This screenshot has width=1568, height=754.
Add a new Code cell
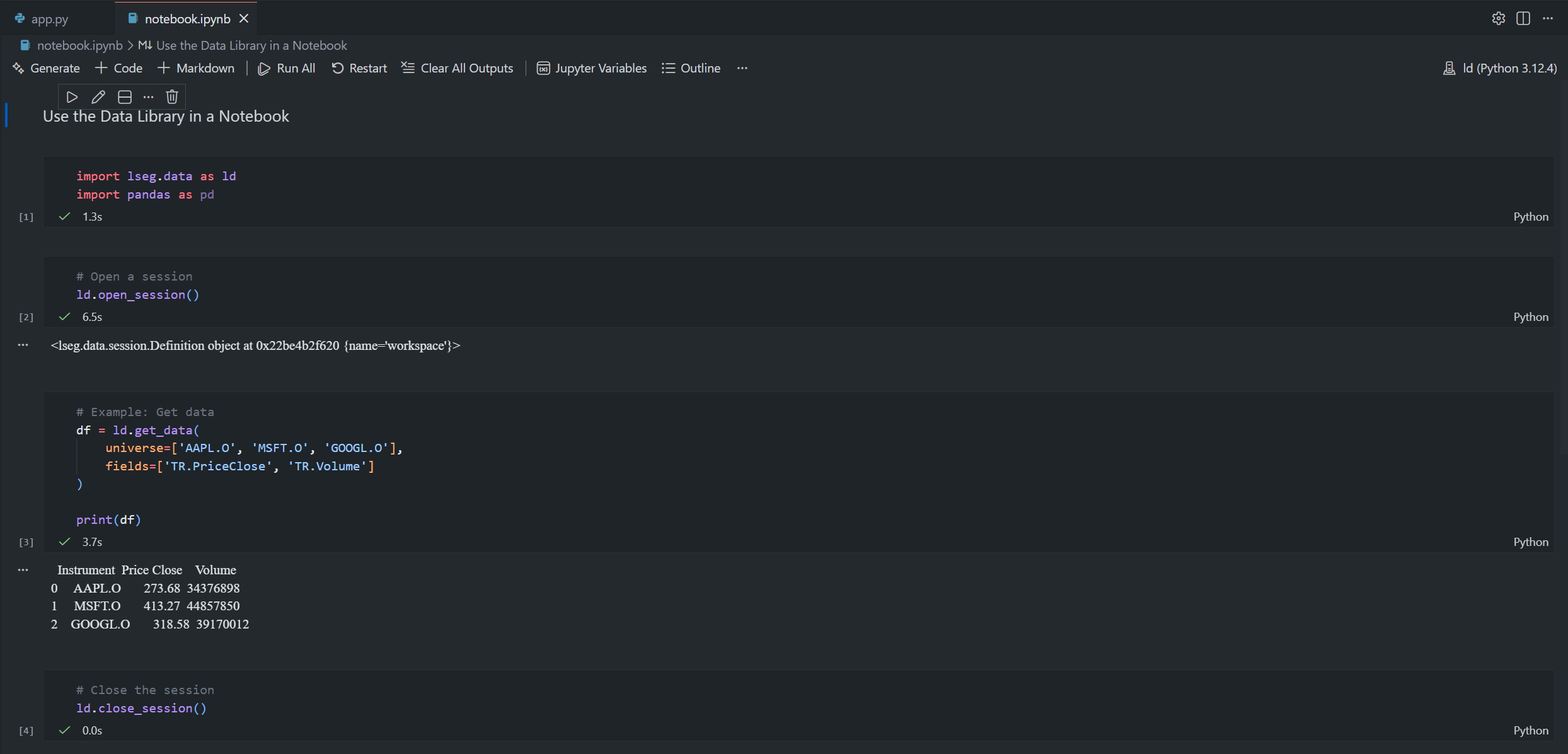pos(118,68)
